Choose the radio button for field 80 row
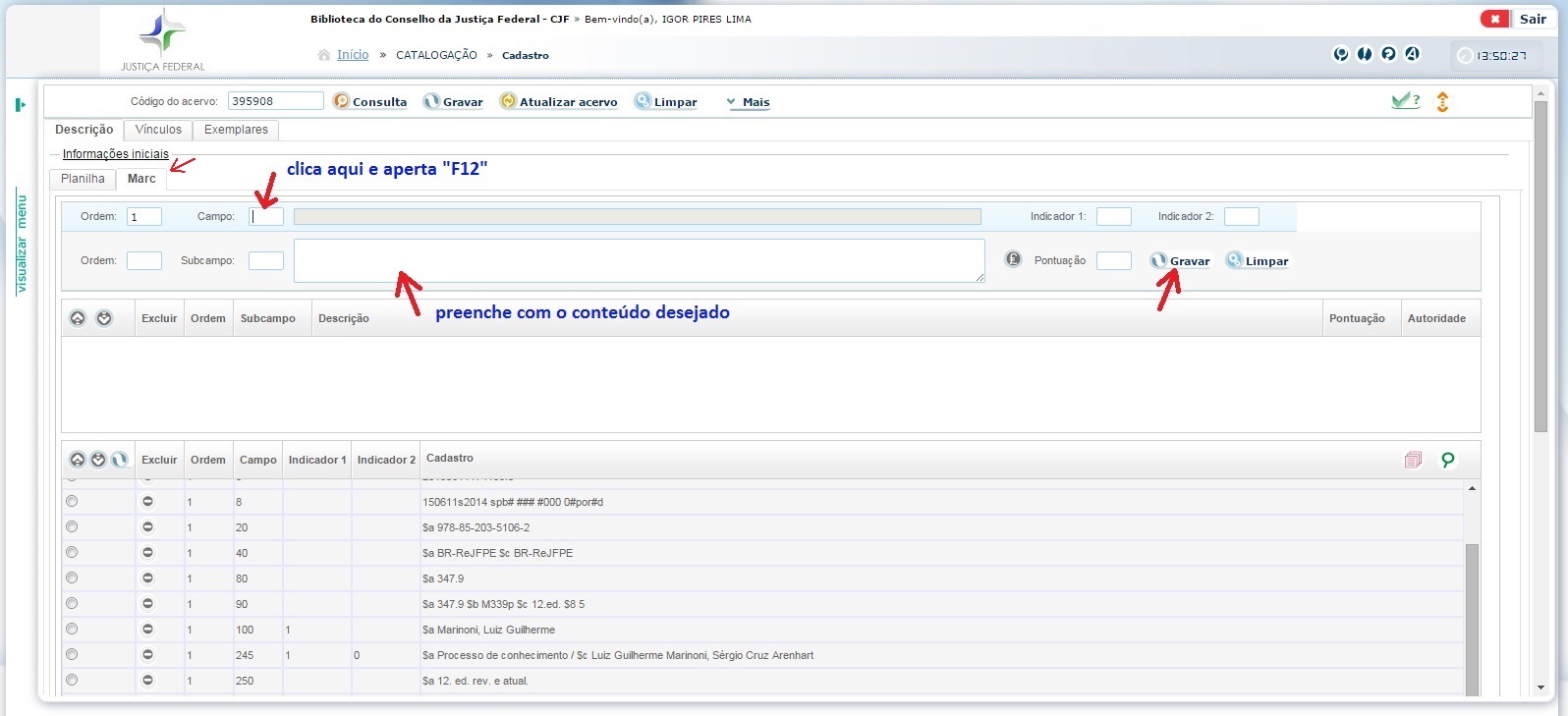Screen dimensions: 1568x716 click(x=72, y=578)
